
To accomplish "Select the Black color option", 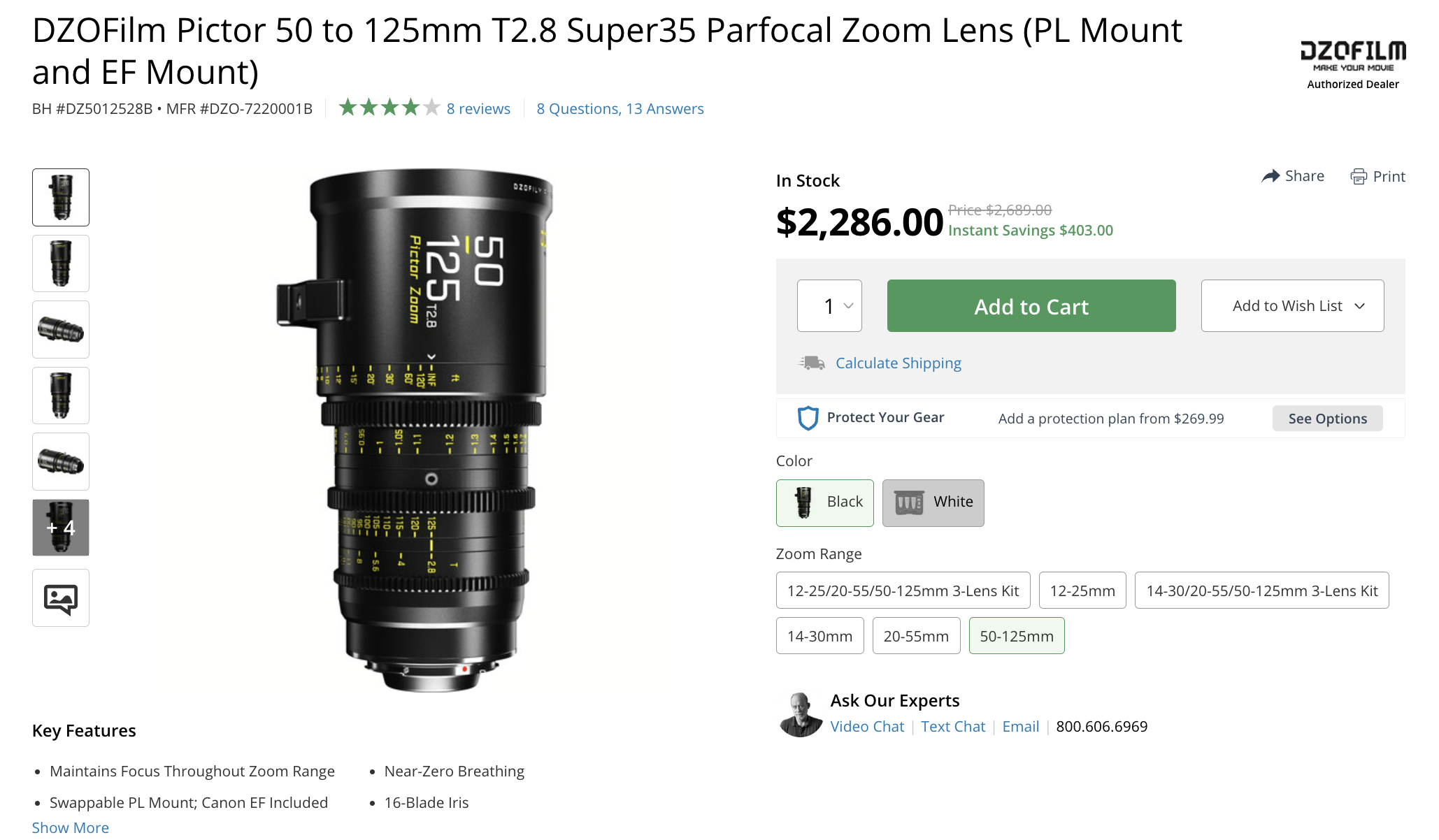I will 825,502.
